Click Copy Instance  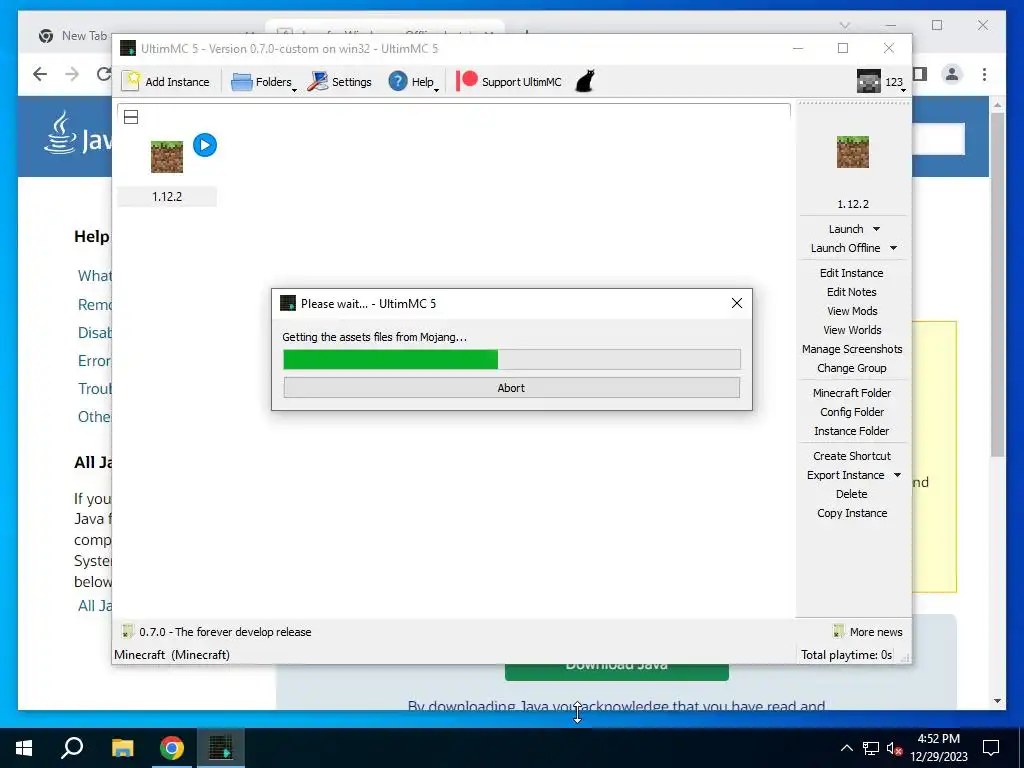852,513
